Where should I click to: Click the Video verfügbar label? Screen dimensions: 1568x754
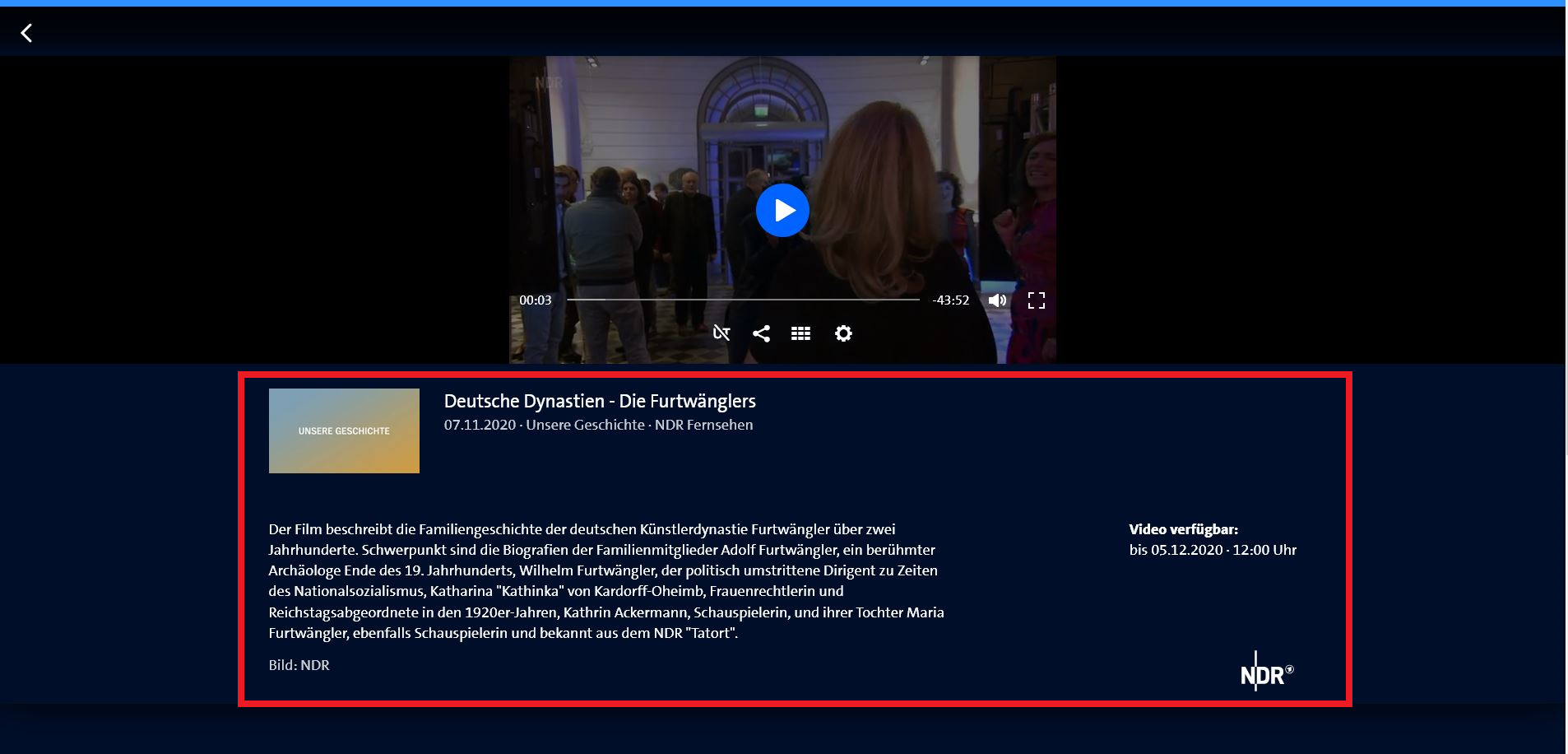point(1183,529)
